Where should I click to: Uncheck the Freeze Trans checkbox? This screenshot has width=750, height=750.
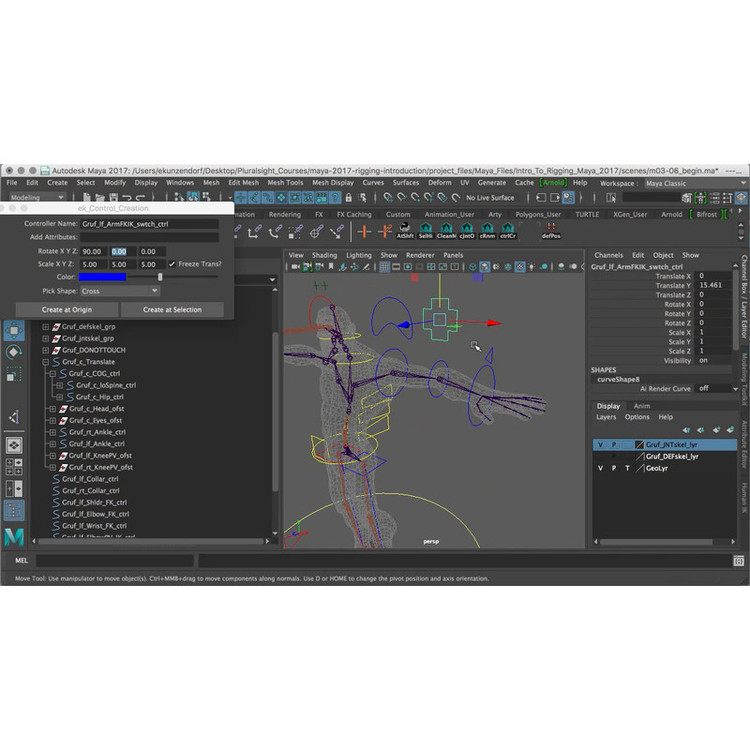pyautogui.click(x=172, y=264)
